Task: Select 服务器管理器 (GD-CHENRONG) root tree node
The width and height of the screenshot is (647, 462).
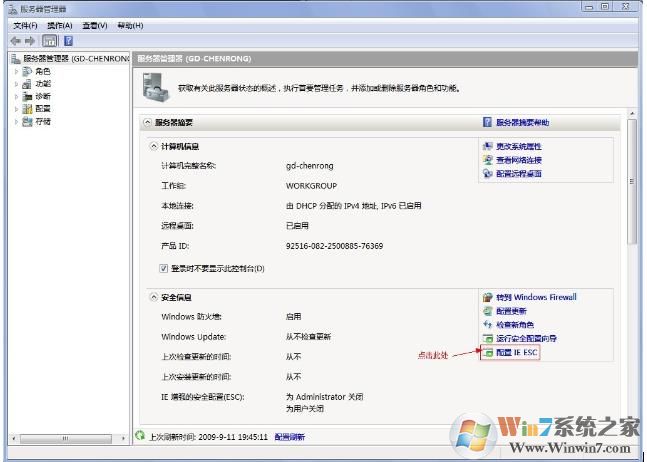Action: (x=76, y=59)
